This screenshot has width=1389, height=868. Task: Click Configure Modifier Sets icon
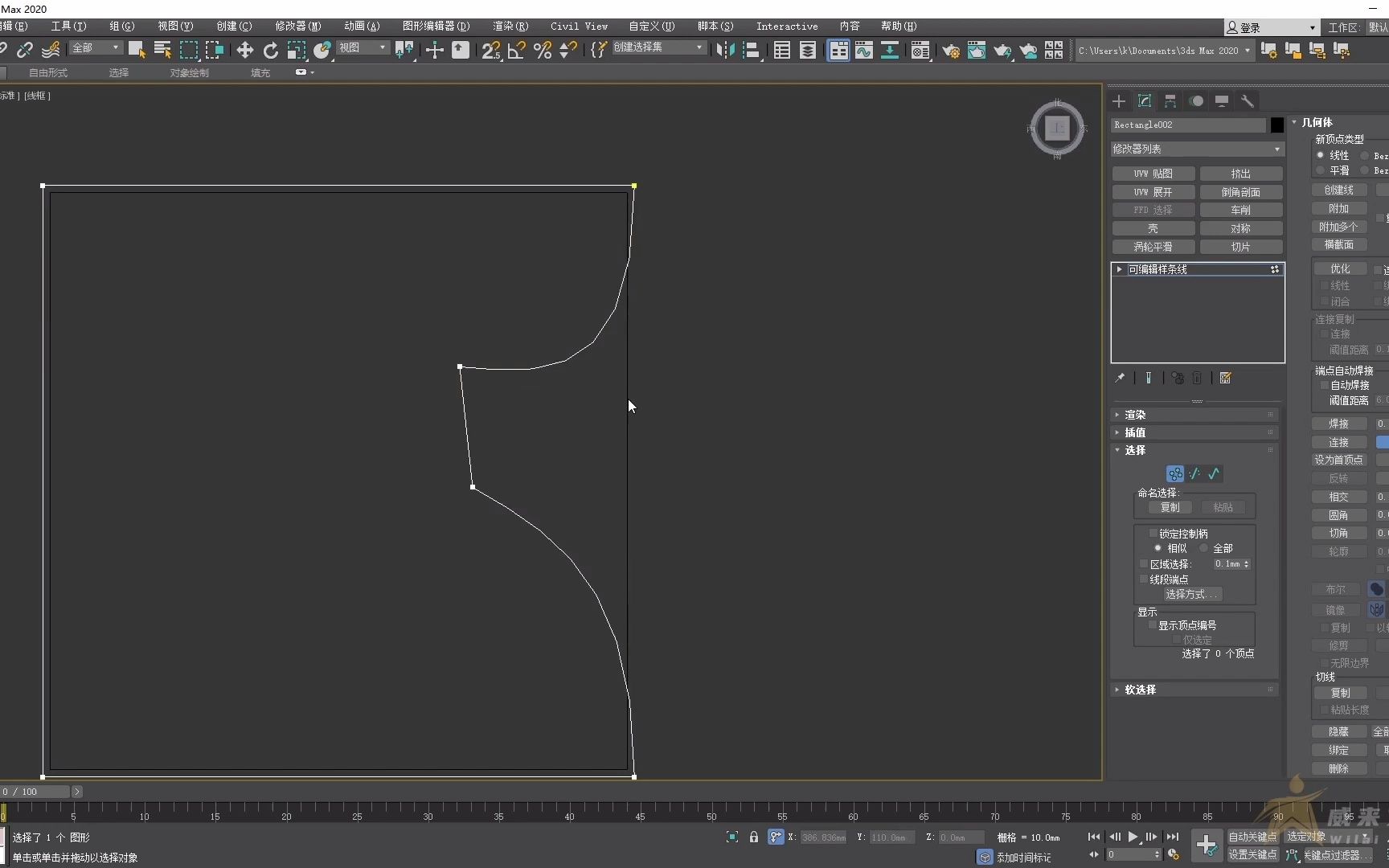point(1226,378)
